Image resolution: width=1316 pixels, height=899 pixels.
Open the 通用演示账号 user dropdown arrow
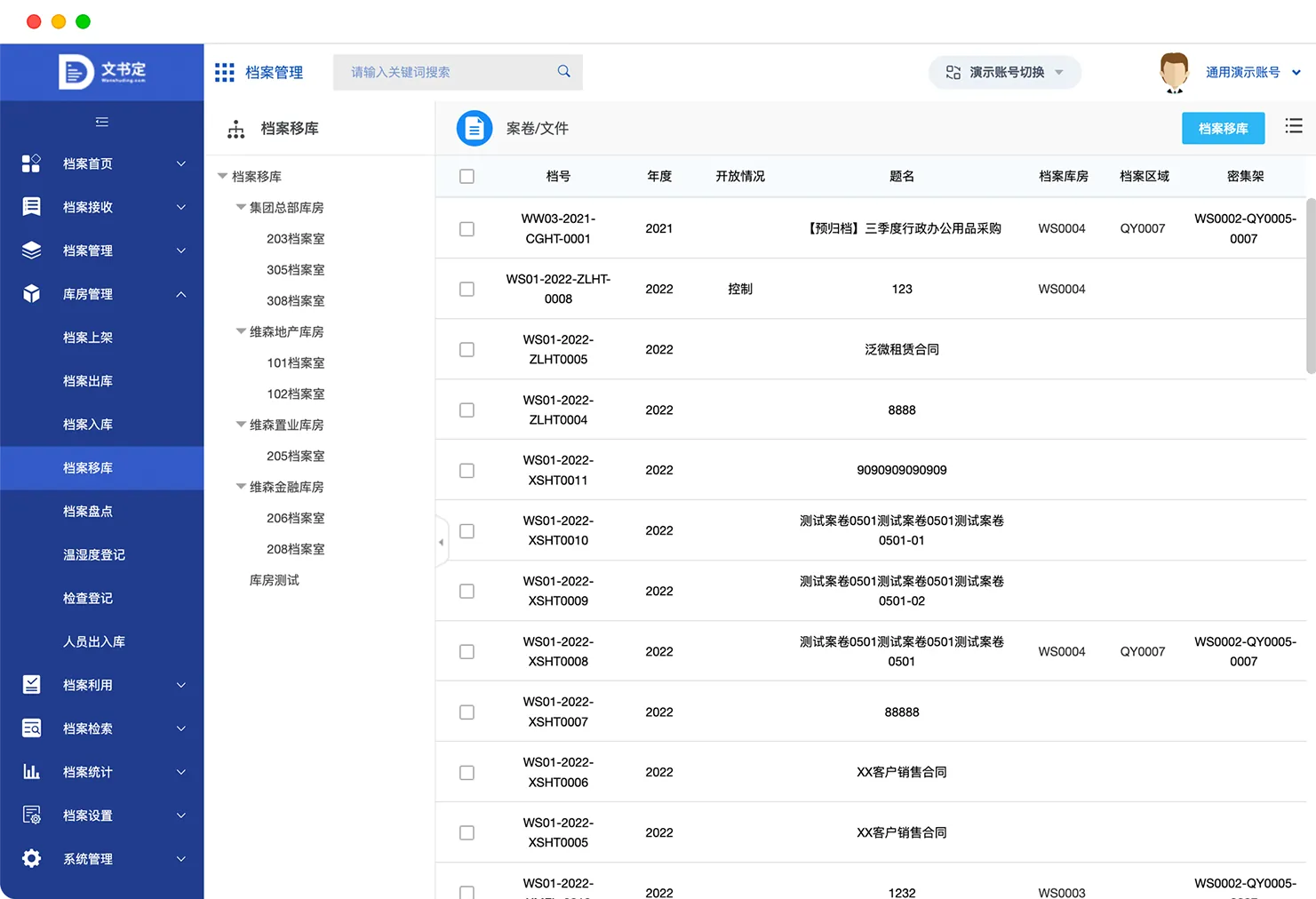[x=1296, y=73]
